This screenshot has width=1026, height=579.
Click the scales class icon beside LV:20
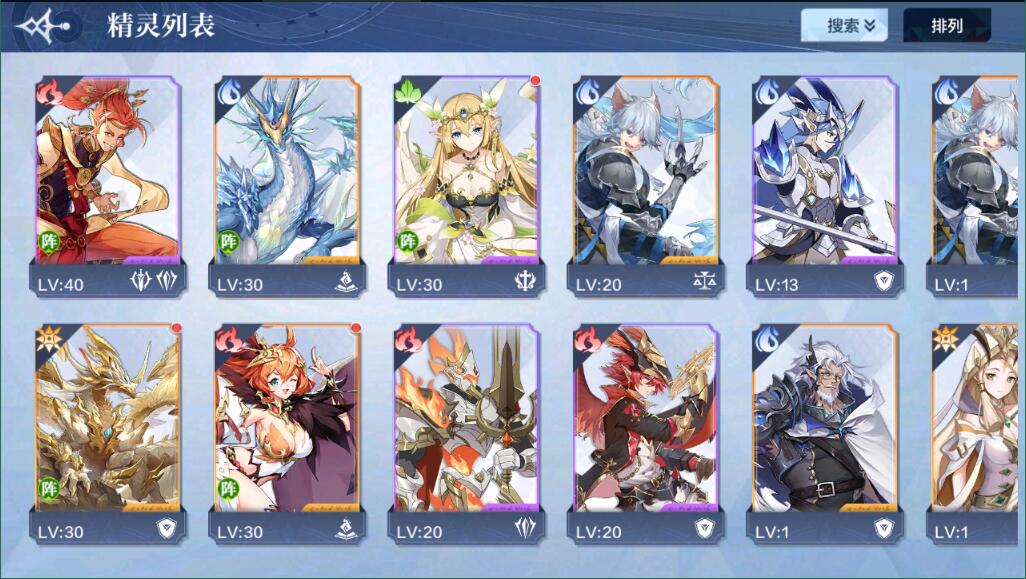[705, 281]
